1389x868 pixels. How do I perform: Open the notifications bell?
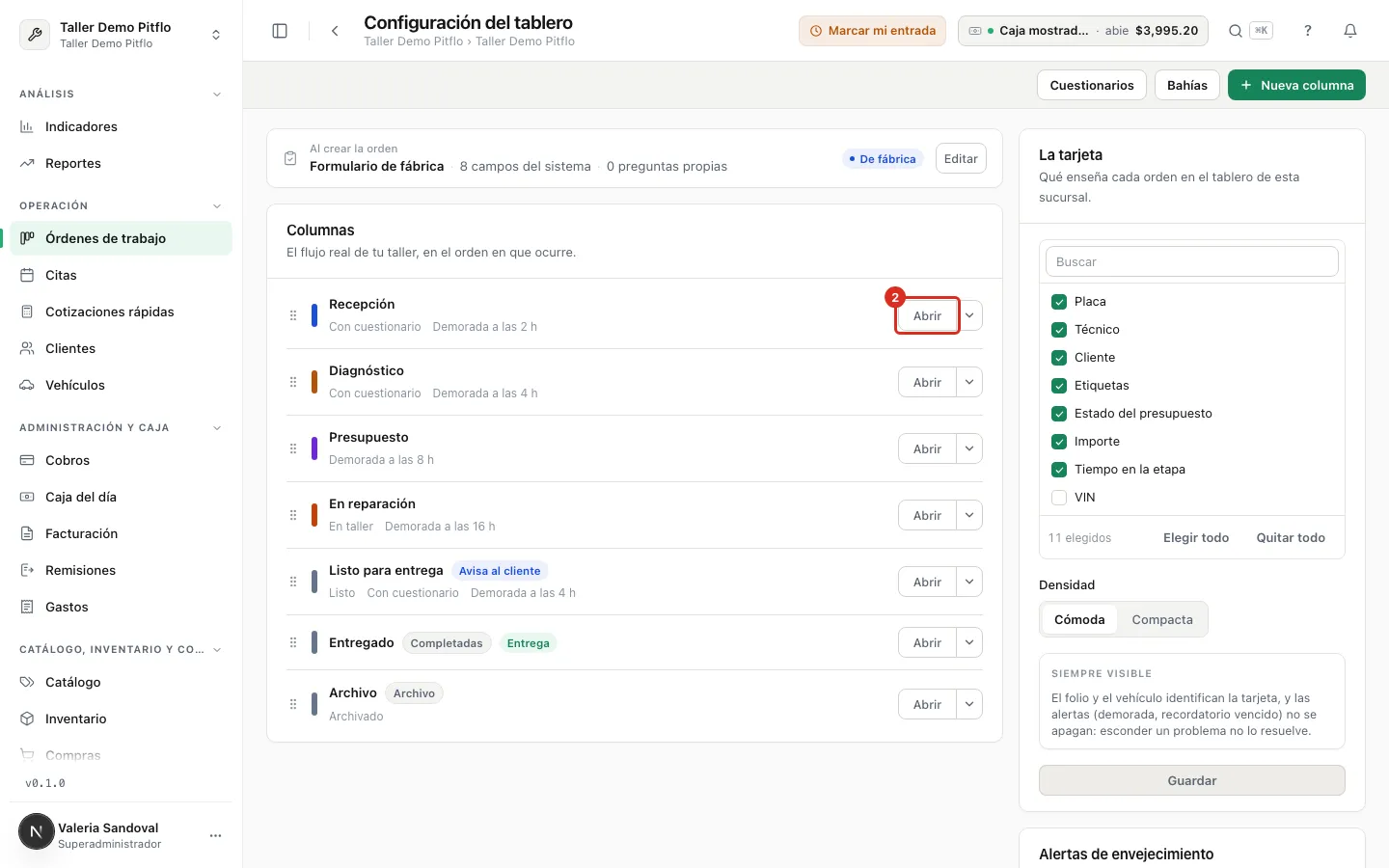[1350, 31]
